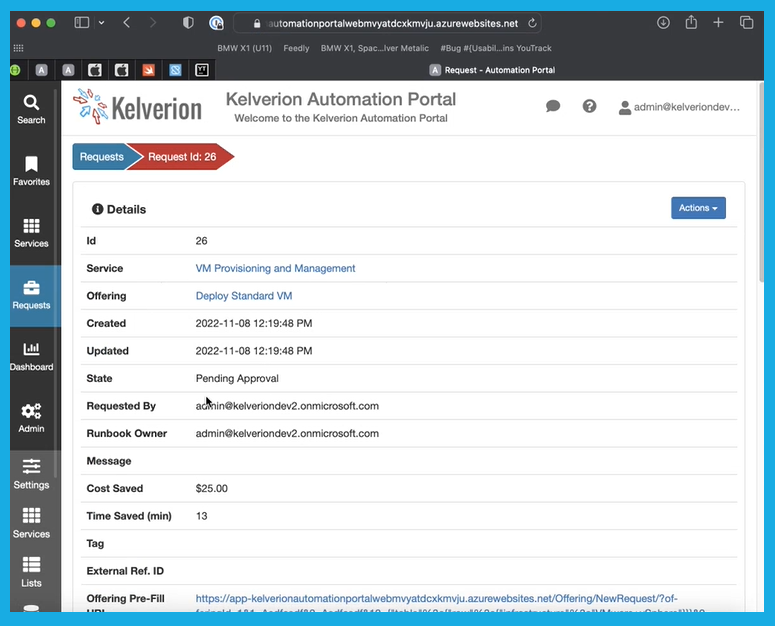Click the page vertical scrollbar
Screen dimensions: 775x626
[762, 183]
